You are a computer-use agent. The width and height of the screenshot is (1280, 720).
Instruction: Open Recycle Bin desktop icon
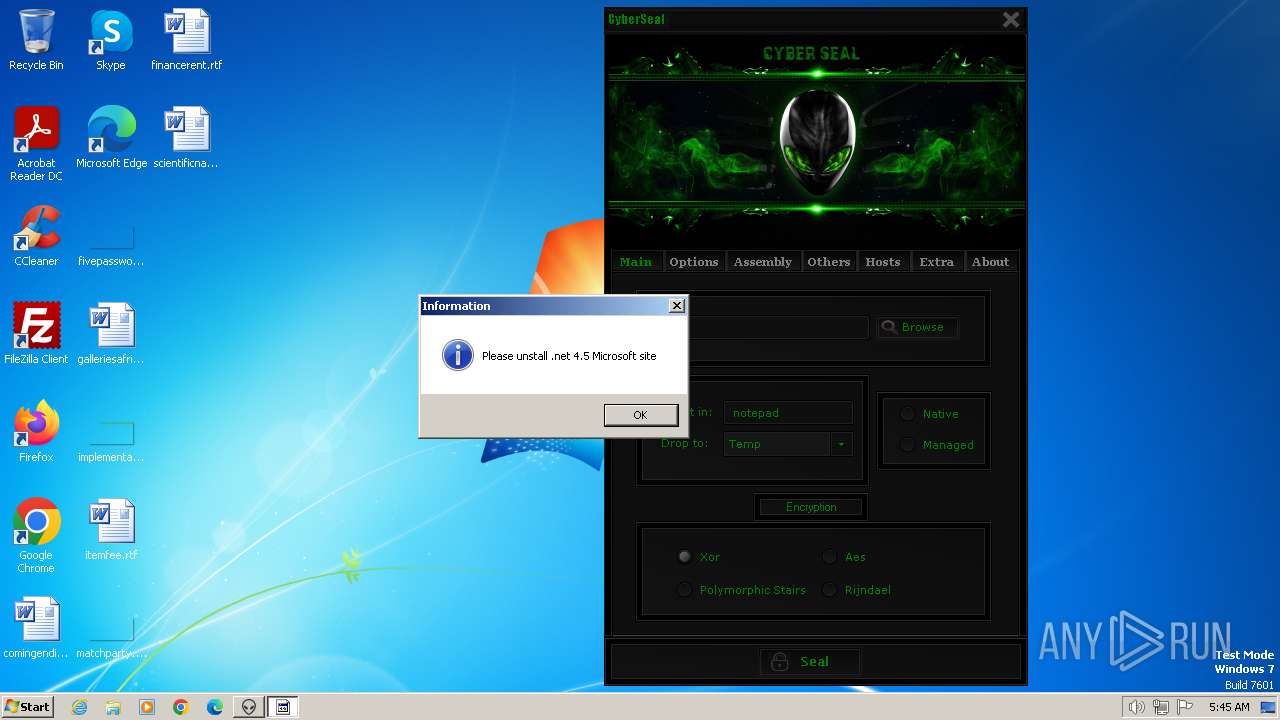[x=36, y=40]
